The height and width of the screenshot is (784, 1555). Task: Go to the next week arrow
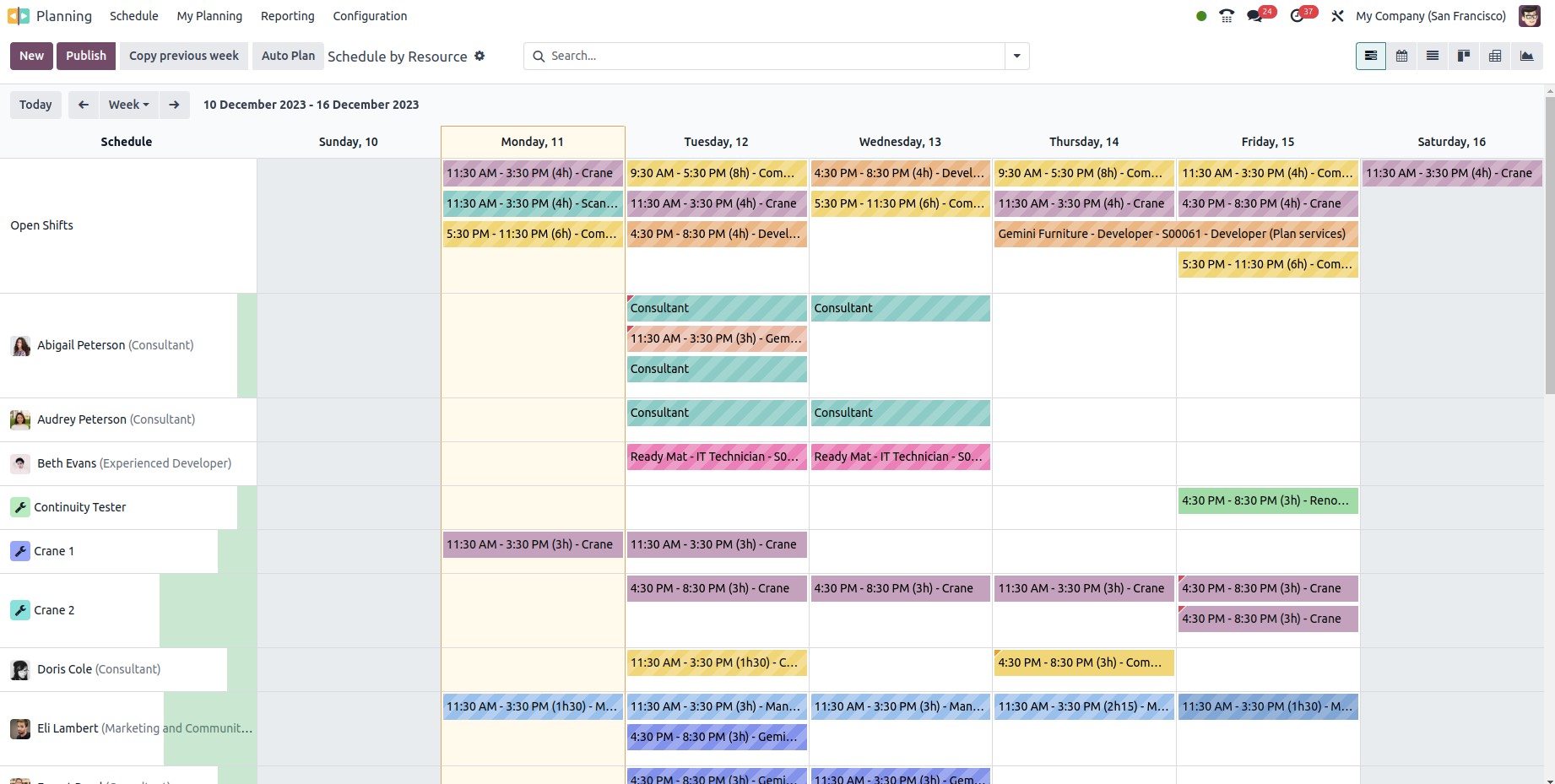pyautogui.click(x=174, y=105)
